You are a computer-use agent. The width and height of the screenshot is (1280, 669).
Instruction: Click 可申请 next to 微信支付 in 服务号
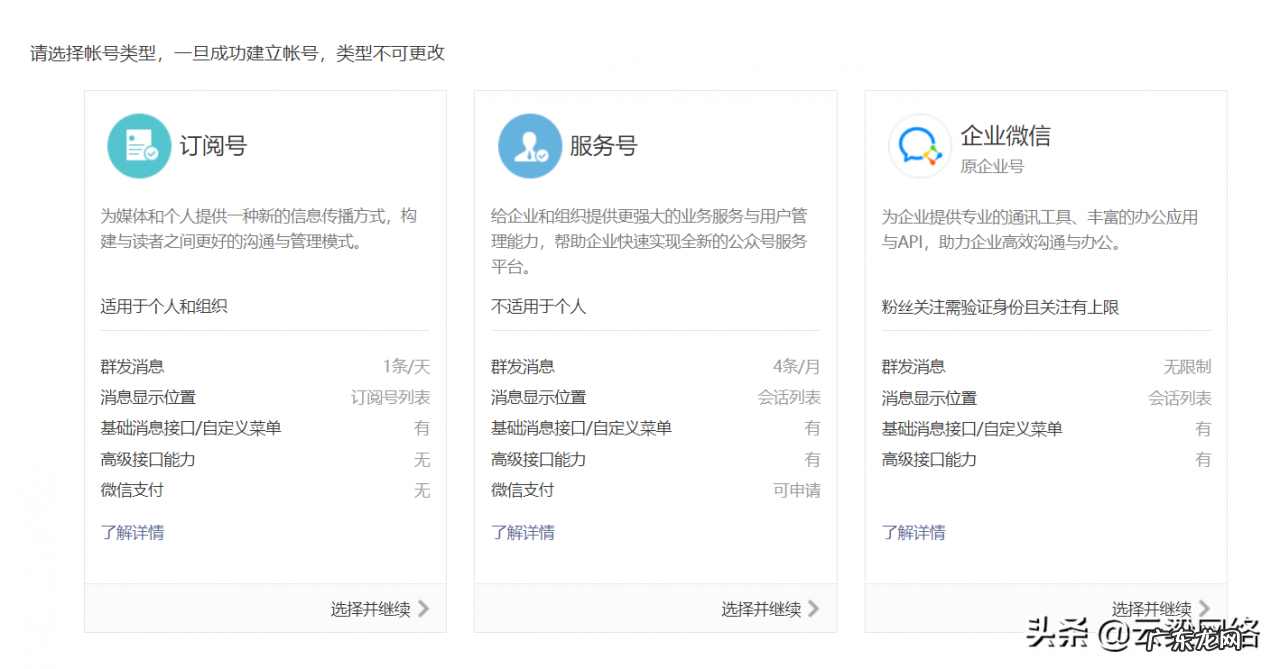[x=795, y=491]
